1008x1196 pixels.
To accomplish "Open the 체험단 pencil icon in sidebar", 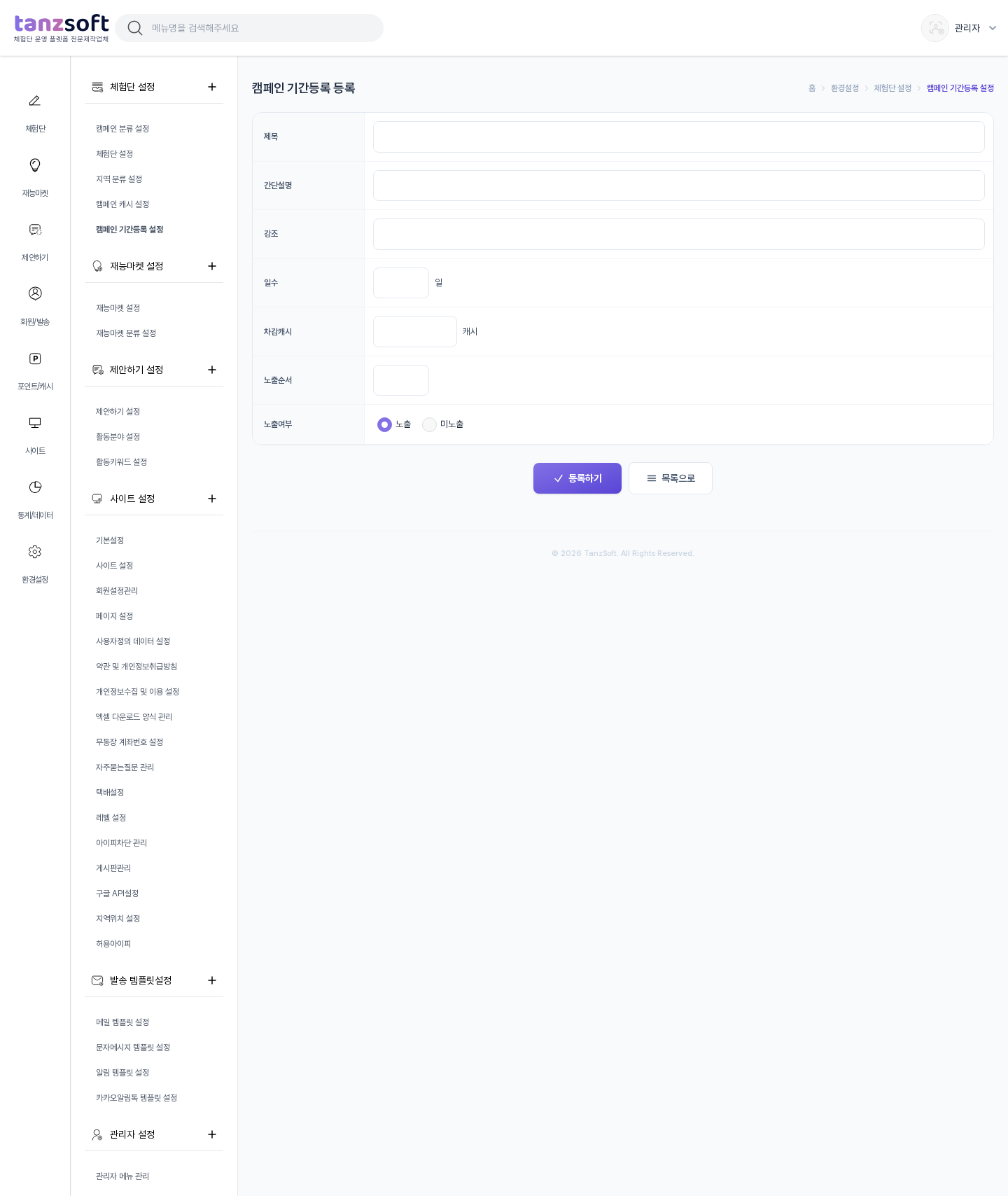I will click(35, 101).
